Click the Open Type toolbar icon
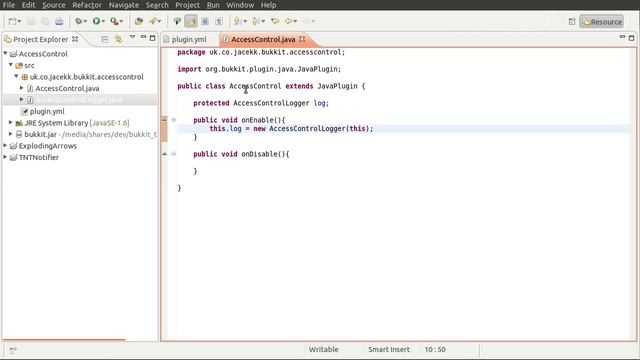 click(x=139, y=21)
